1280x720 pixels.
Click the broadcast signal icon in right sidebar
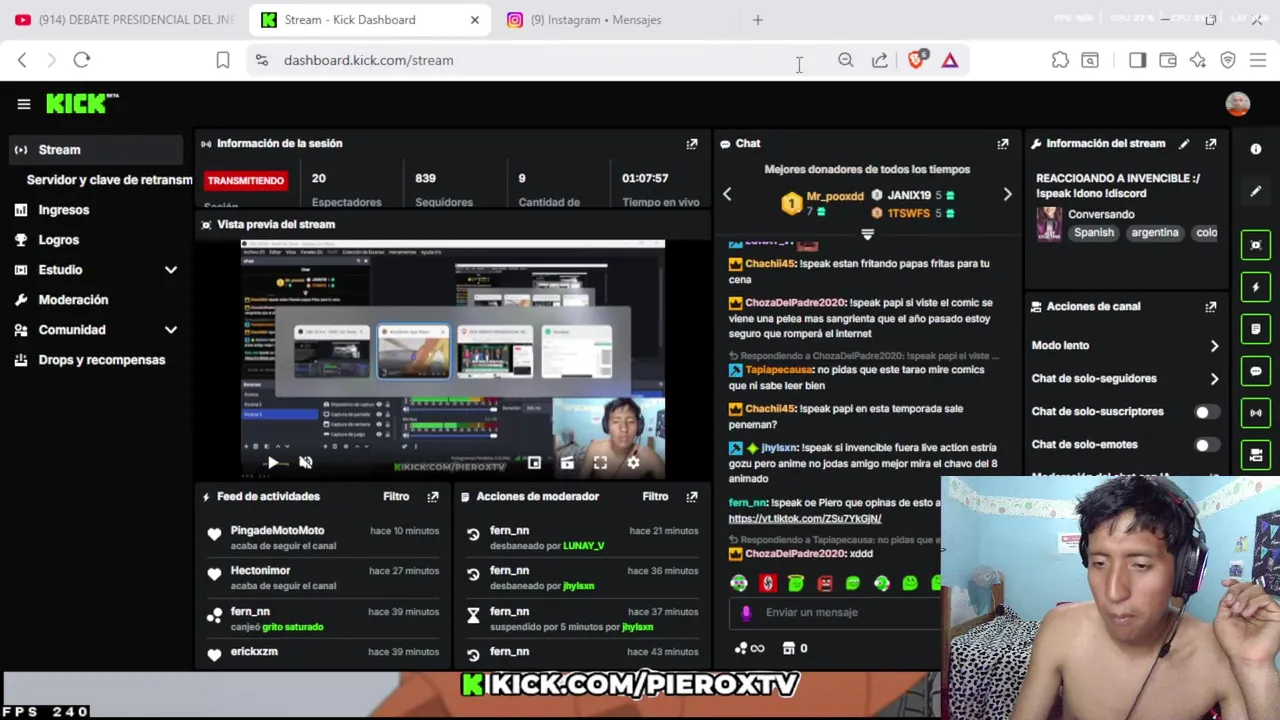click(1256, 413)
